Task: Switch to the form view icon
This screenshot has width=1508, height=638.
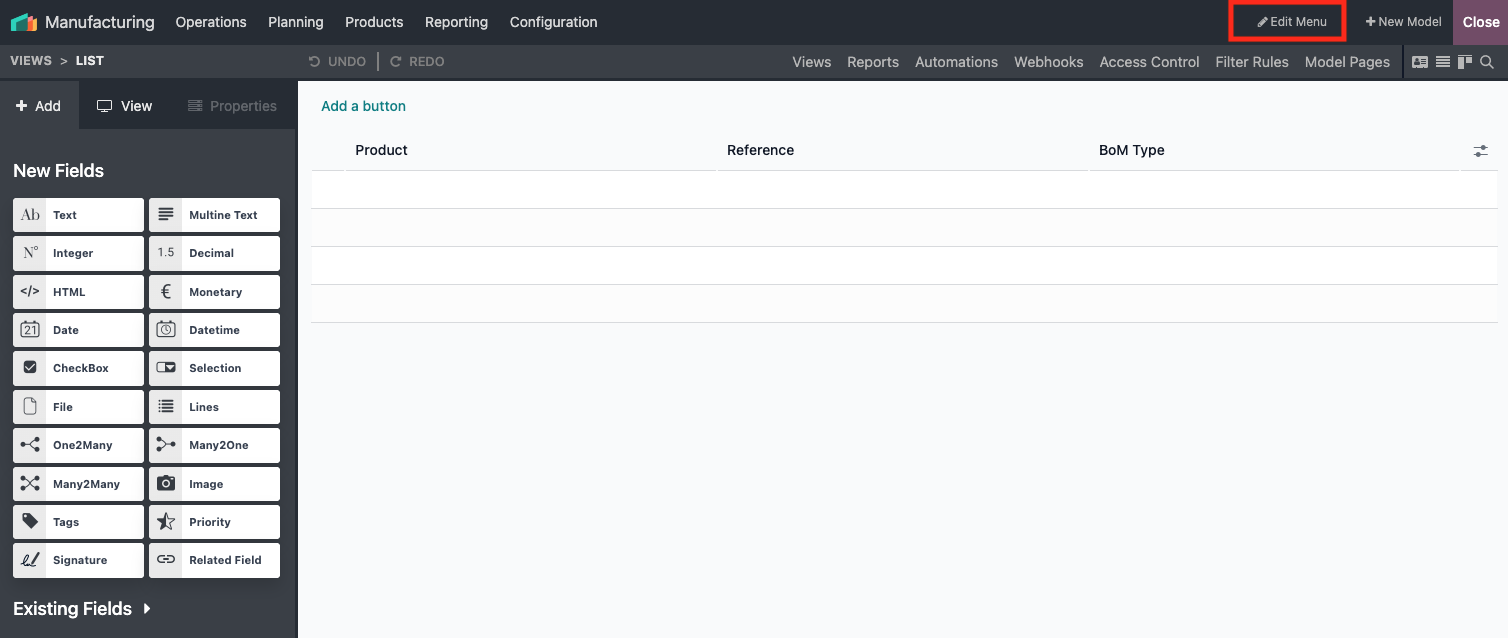Action: tap(1420, 62)
